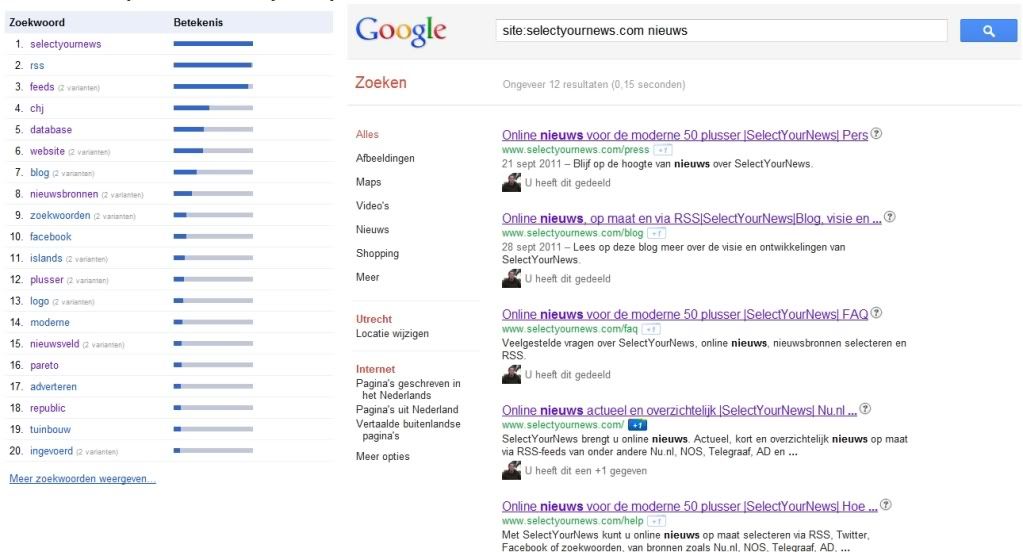The height and width of the screenshot is (552, 1023).
Task: Click the keyword feeds in the list
Action: coord(42,87)
